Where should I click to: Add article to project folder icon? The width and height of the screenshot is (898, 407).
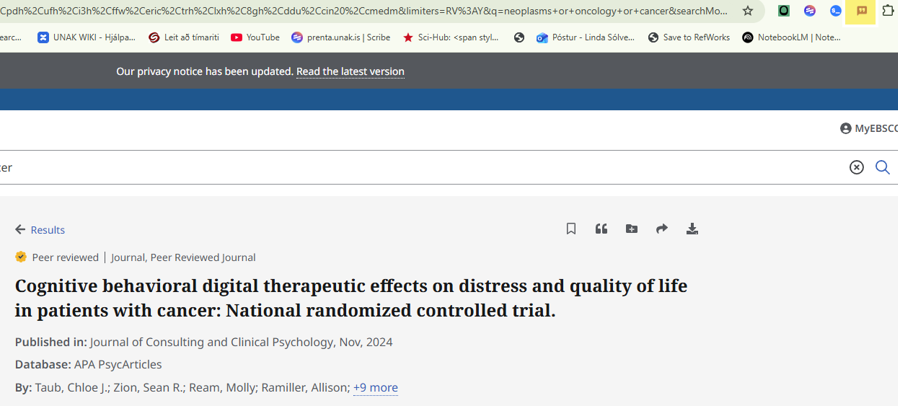632,229
